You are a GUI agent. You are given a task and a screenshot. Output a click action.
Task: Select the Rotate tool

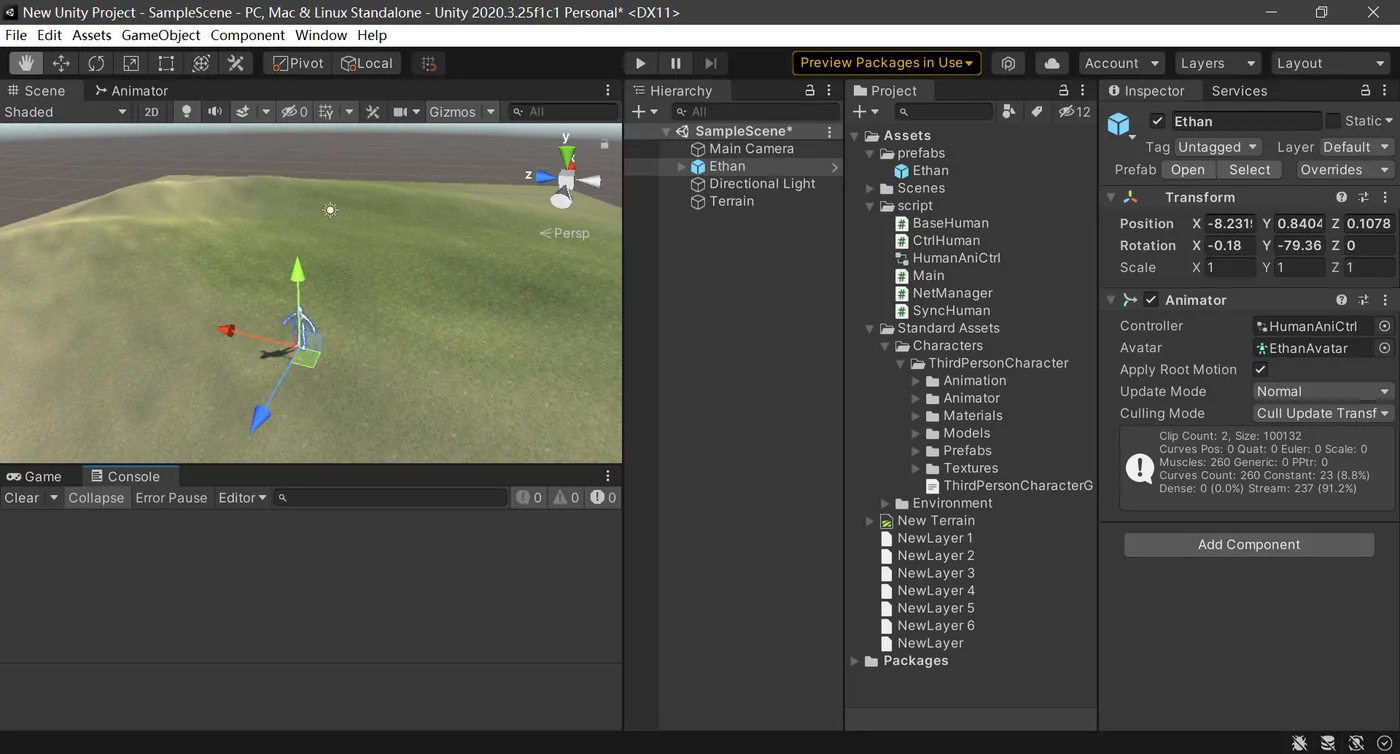pos(96,63)
